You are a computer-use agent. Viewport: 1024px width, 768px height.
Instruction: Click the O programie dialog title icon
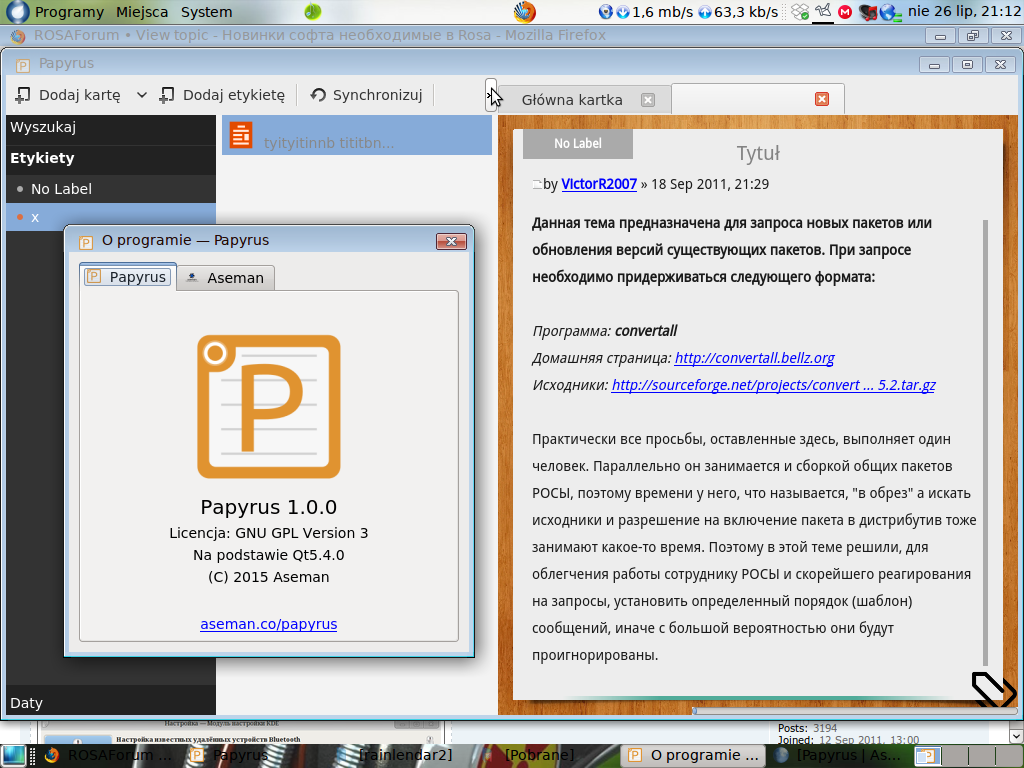pos(86,242)
